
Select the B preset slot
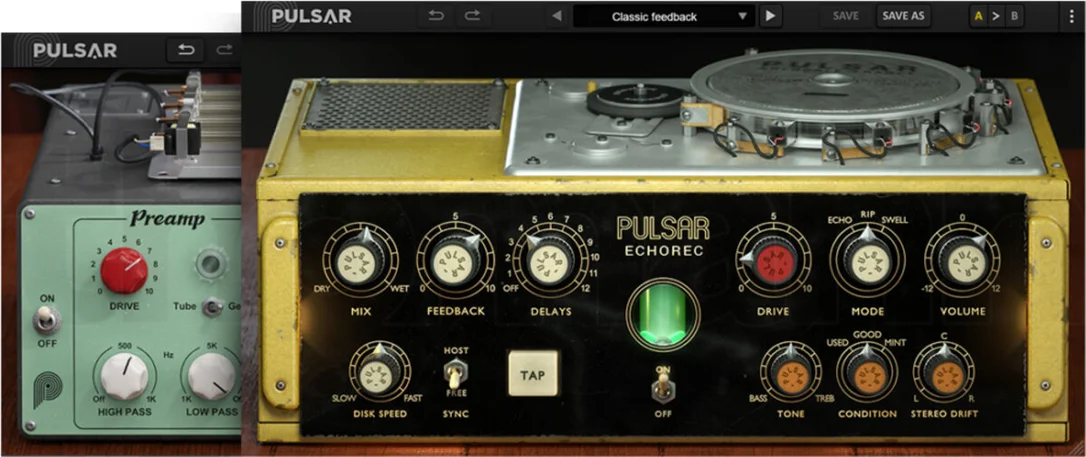(1015, 16)
